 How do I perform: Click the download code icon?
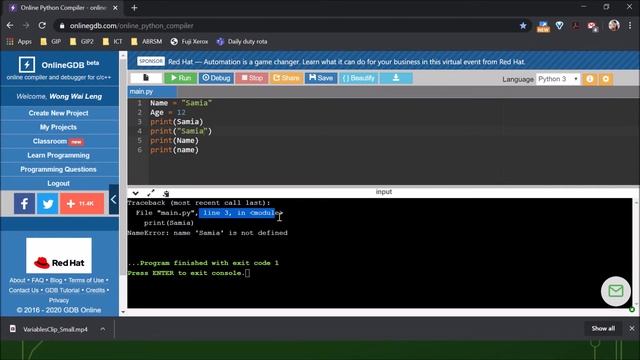[x=396, y=78]
